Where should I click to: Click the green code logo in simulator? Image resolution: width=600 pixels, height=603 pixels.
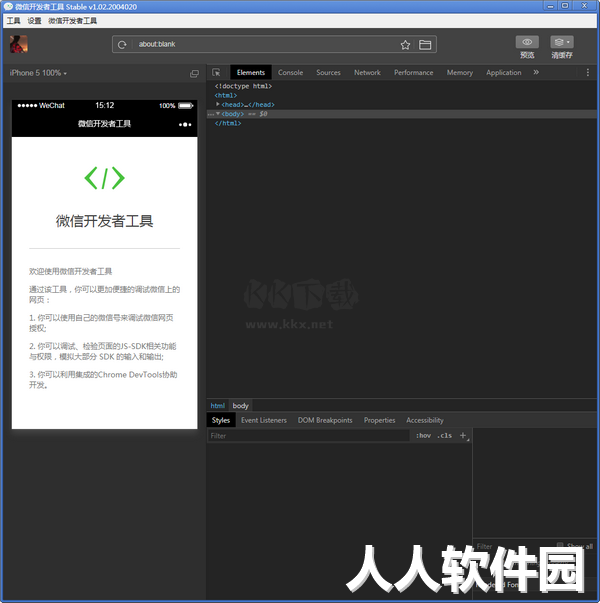(104, 178)
